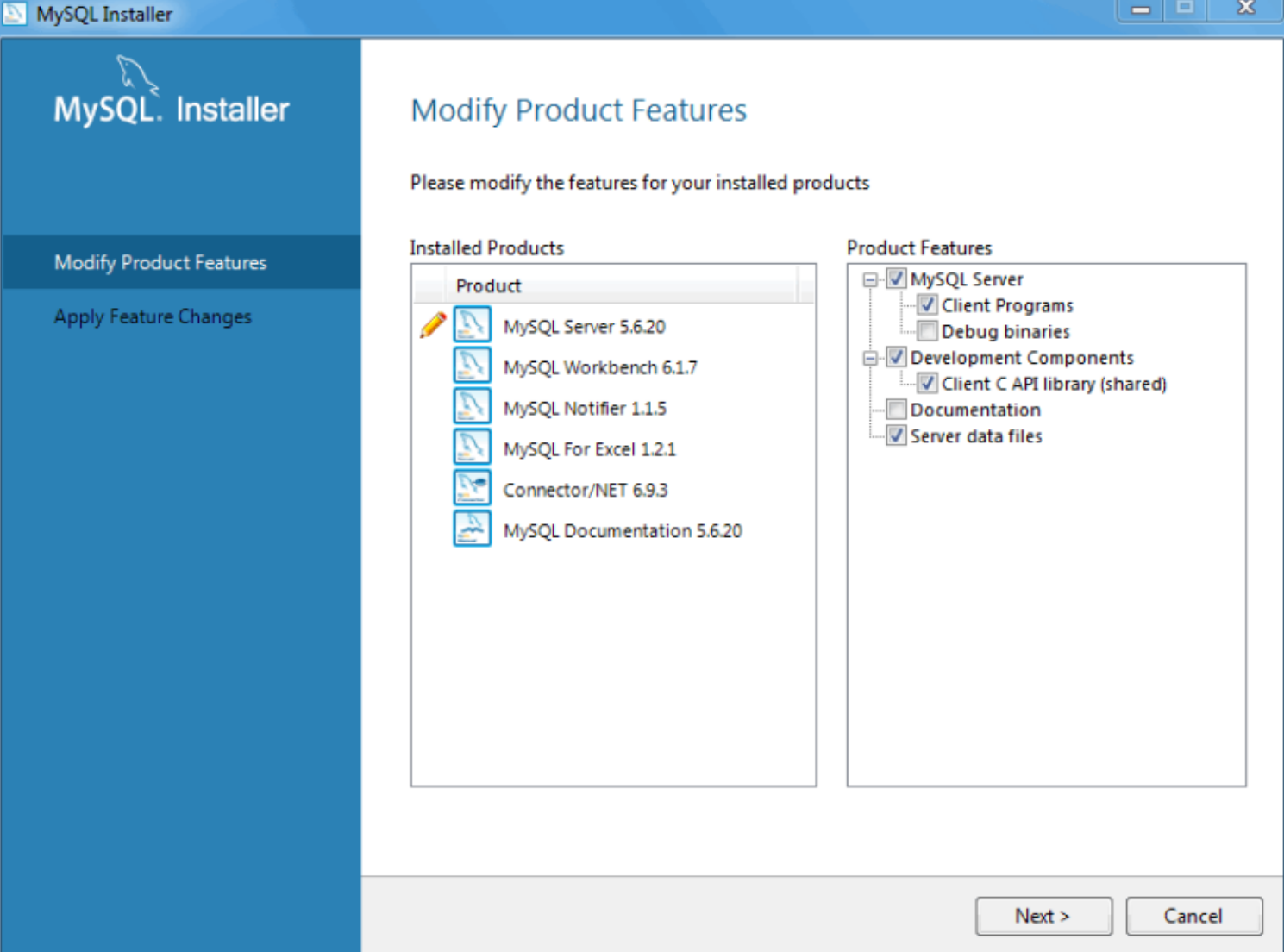Click the MySQL Installer title bar icon
Screen dimensions: 1284x952
click(x=14, y=13)
